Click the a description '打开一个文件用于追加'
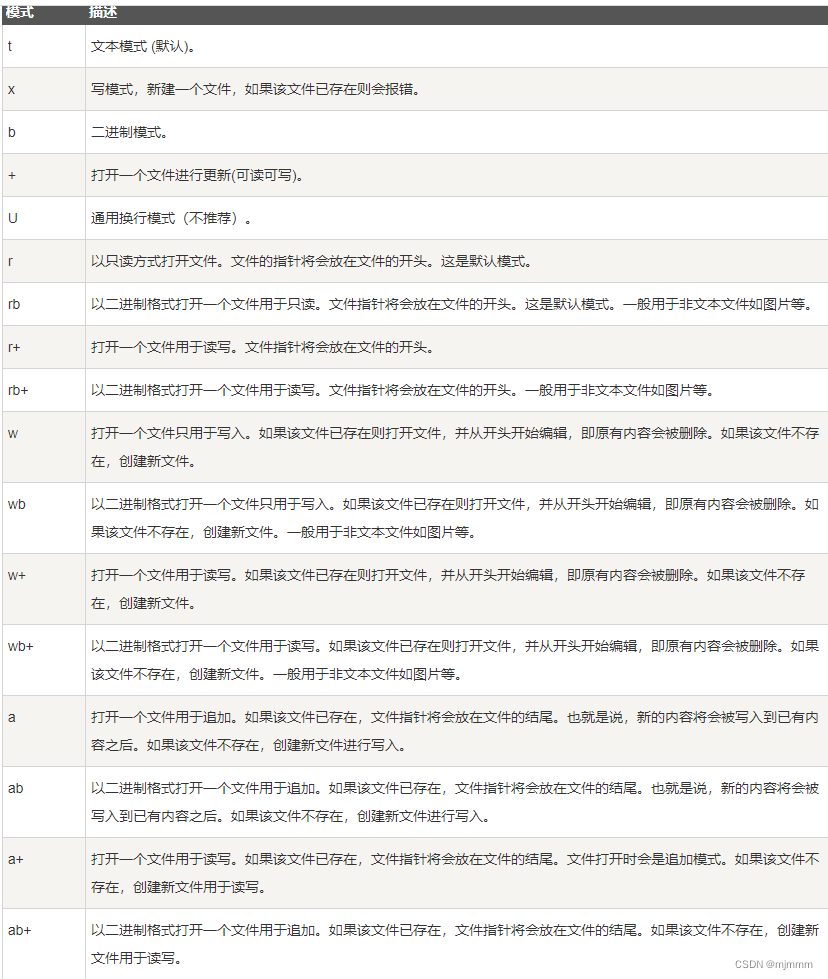Screen dimensions: 828x979 (161, 717)
